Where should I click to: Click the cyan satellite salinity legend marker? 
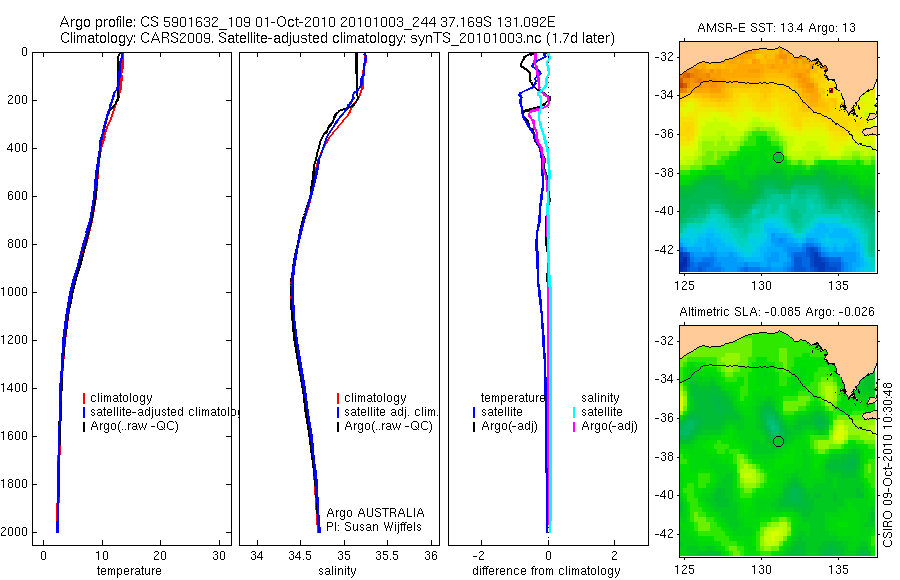click(x=573, y=412)
